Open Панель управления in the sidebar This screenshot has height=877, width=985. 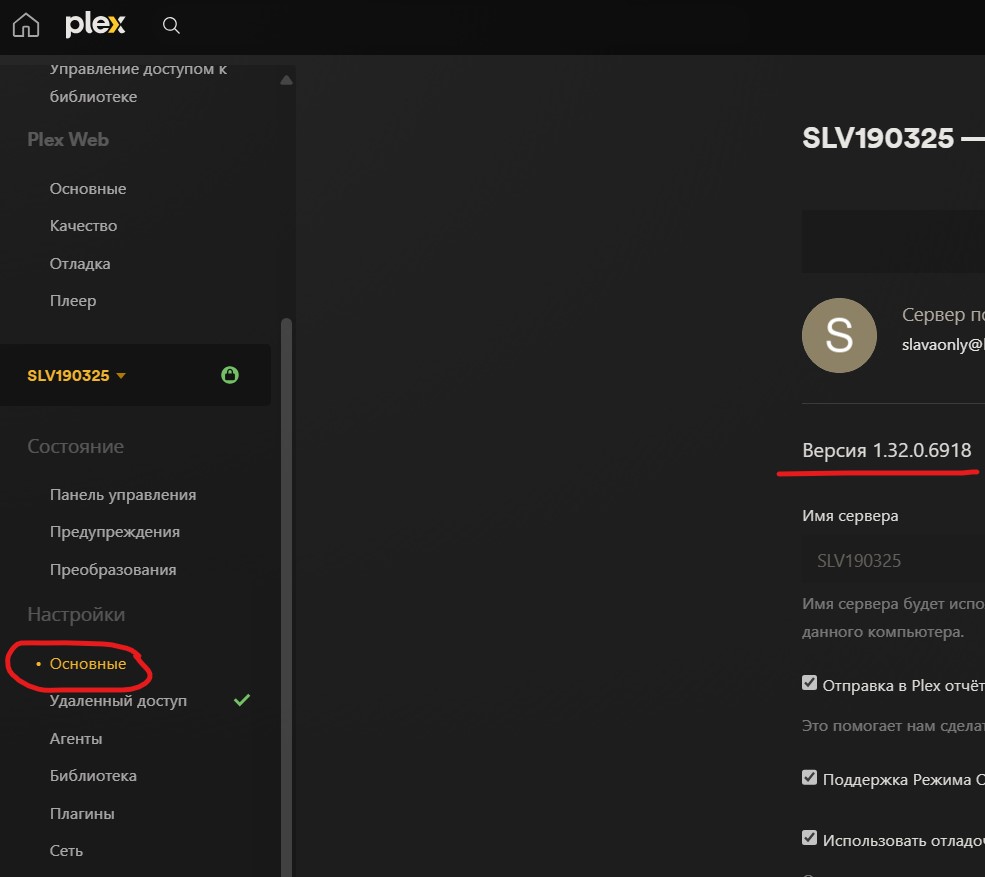pos(123,495)
